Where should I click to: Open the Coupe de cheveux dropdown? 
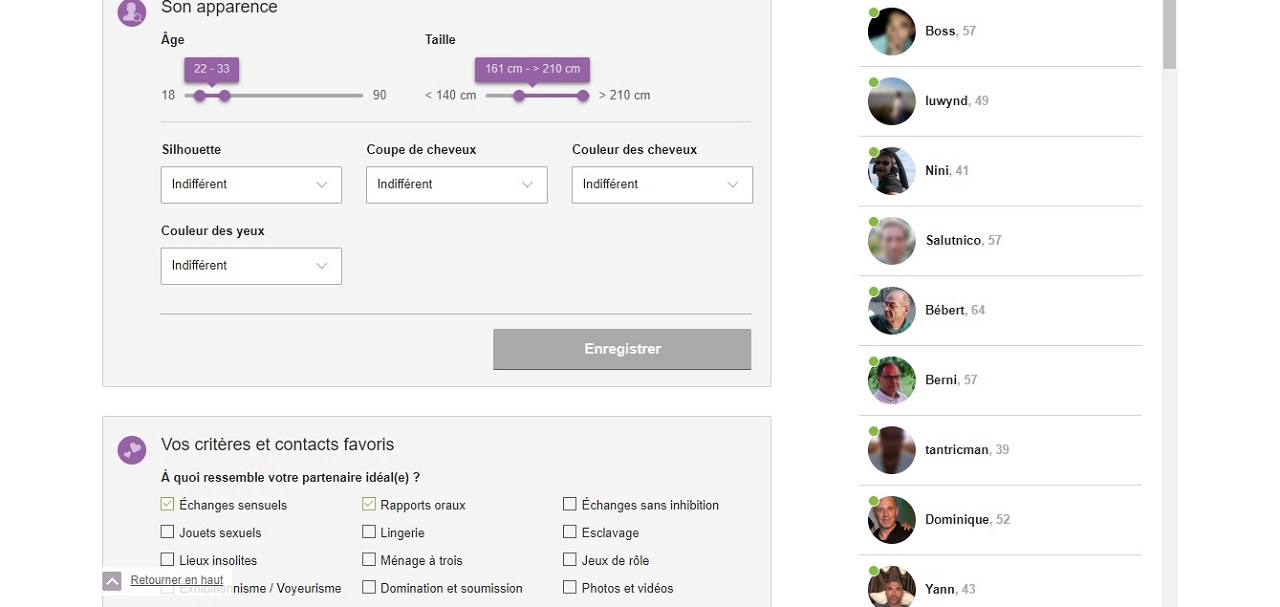click(x=456, y=185)
